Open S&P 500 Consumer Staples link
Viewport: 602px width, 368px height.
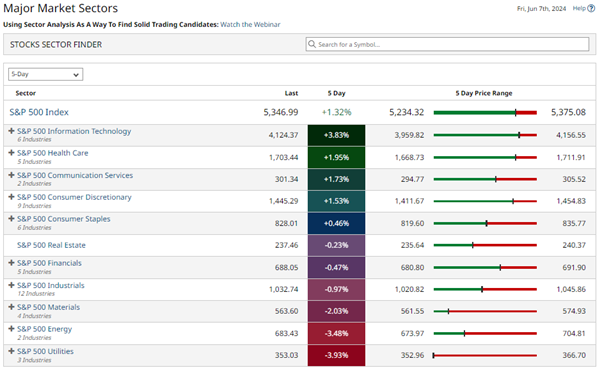tap(64, 219)
